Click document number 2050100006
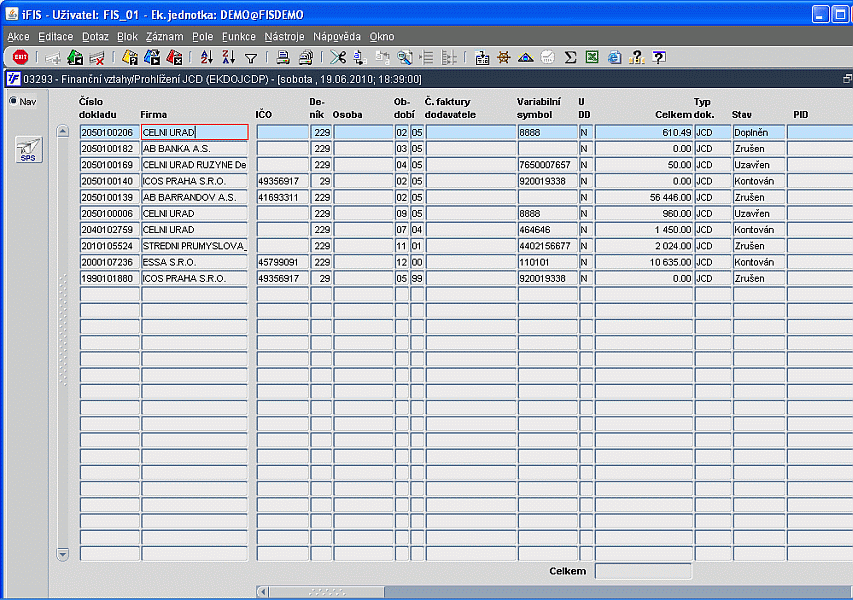The image size is (853, 600). coord(109,213)
